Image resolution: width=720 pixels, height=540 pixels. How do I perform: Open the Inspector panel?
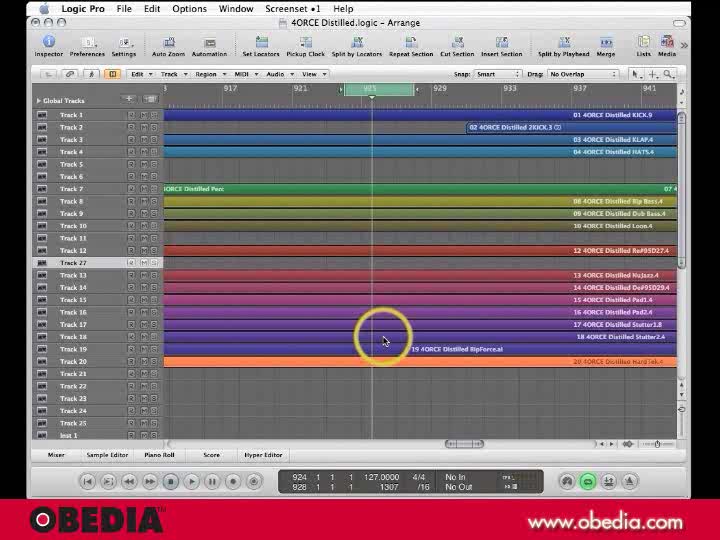(49, 46)
